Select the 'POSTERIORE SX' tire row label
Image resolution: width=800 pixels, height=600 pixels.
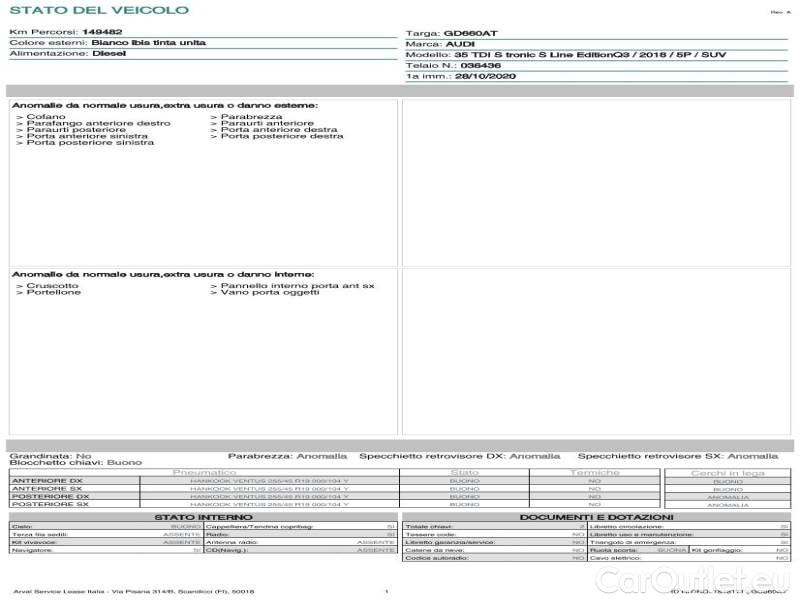tap(50, 504)
